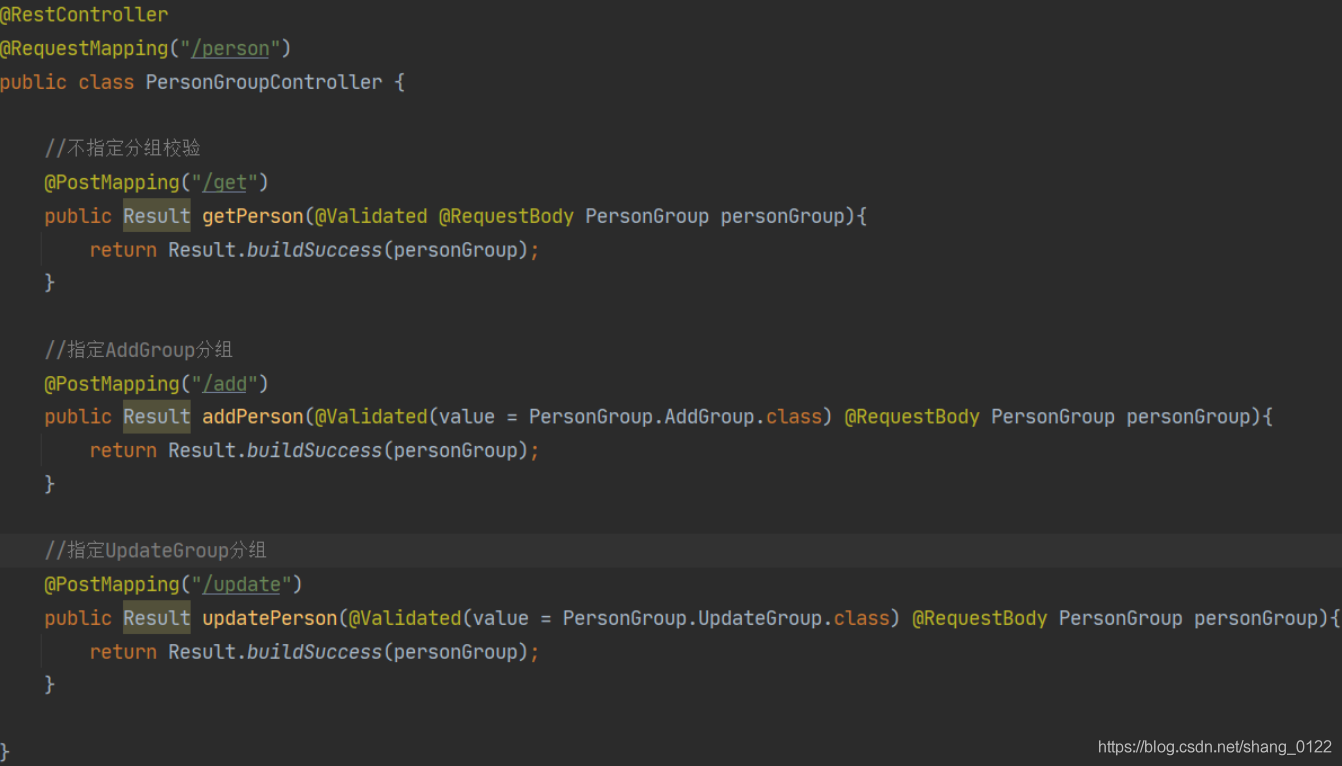Click PersonGroup.UpdateGroup.class value argument
The image size is (1342, 766).
[726, 618]
